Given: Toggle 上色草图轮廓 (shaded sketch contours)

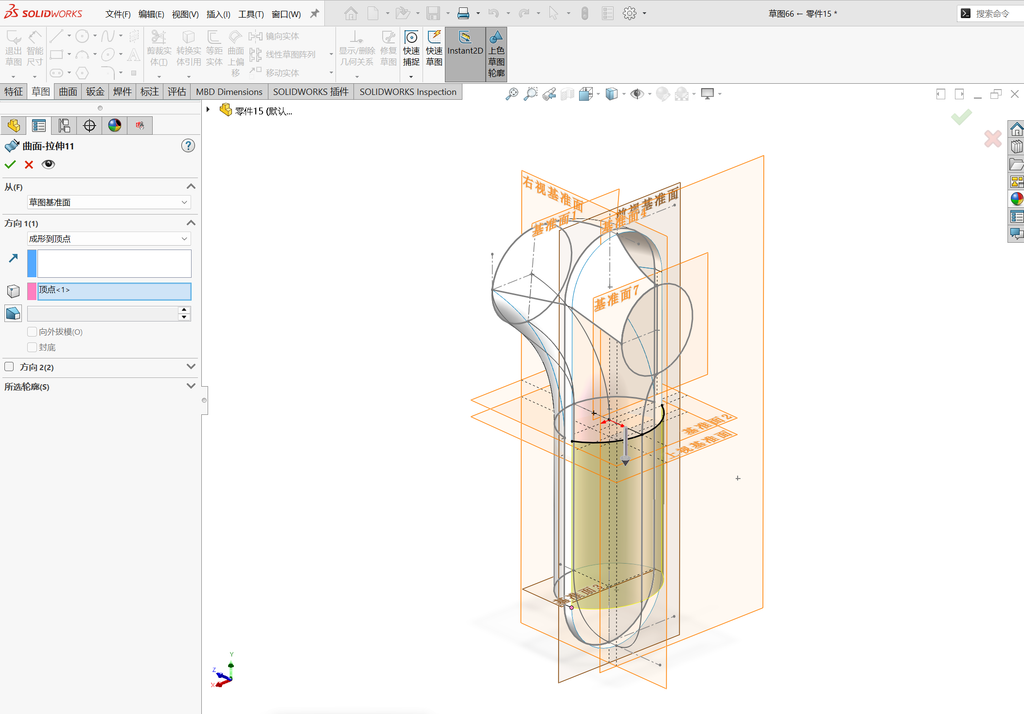Looking at the screenshot, I should point(496,54).
